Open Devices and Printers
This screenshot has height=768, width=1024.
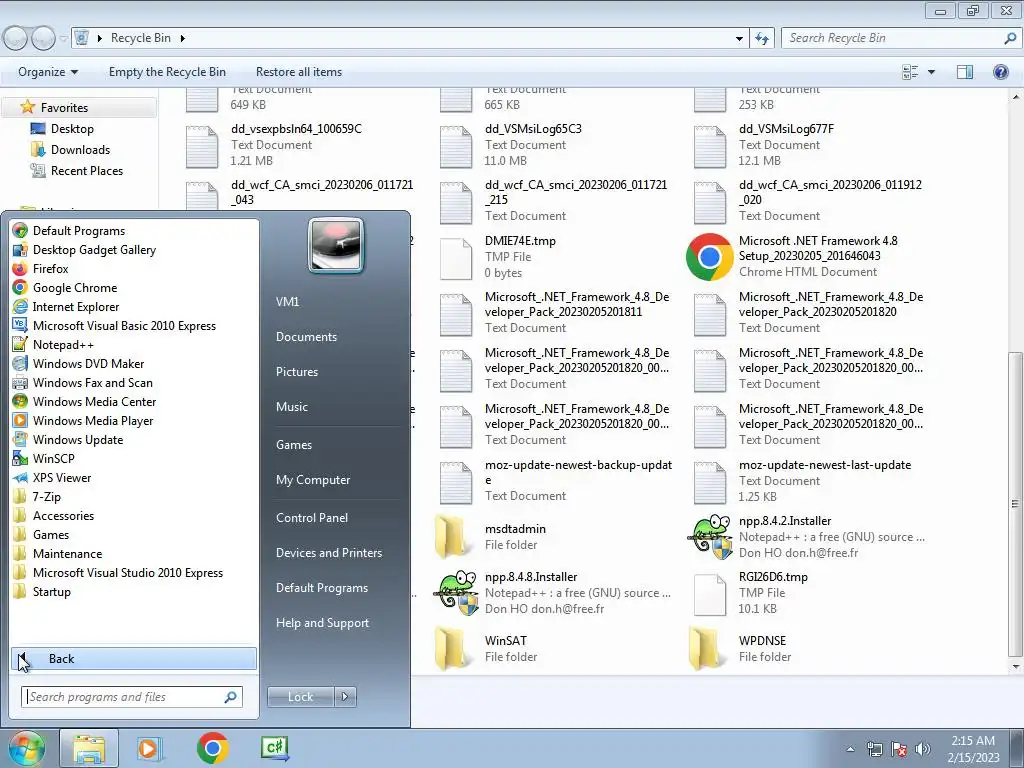point(328,553)
